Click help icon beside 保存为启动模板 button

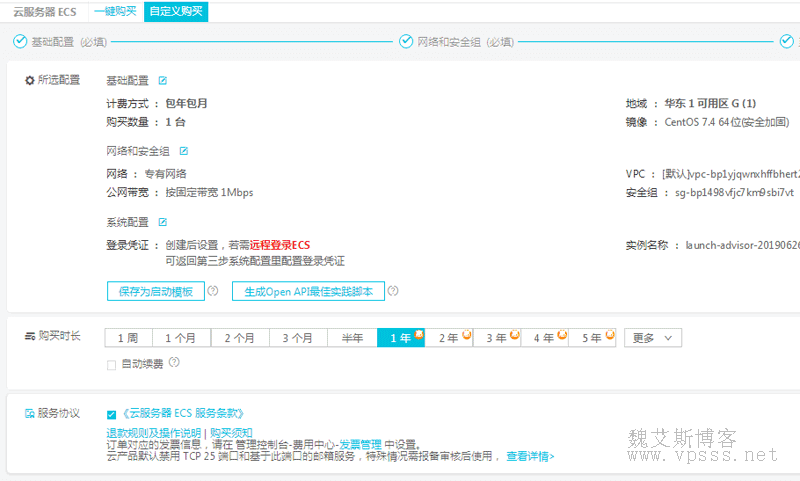point(213,291)
